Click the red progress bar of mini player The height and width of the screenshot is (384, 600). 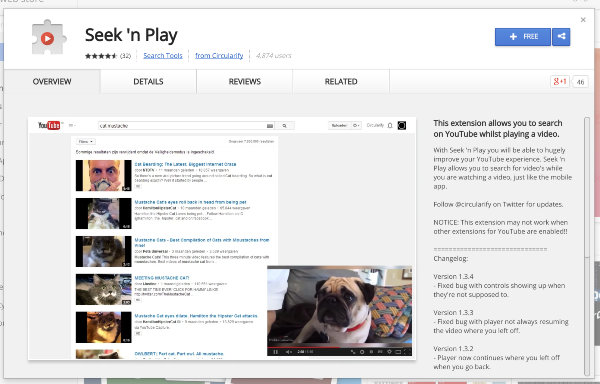(303, 347)
